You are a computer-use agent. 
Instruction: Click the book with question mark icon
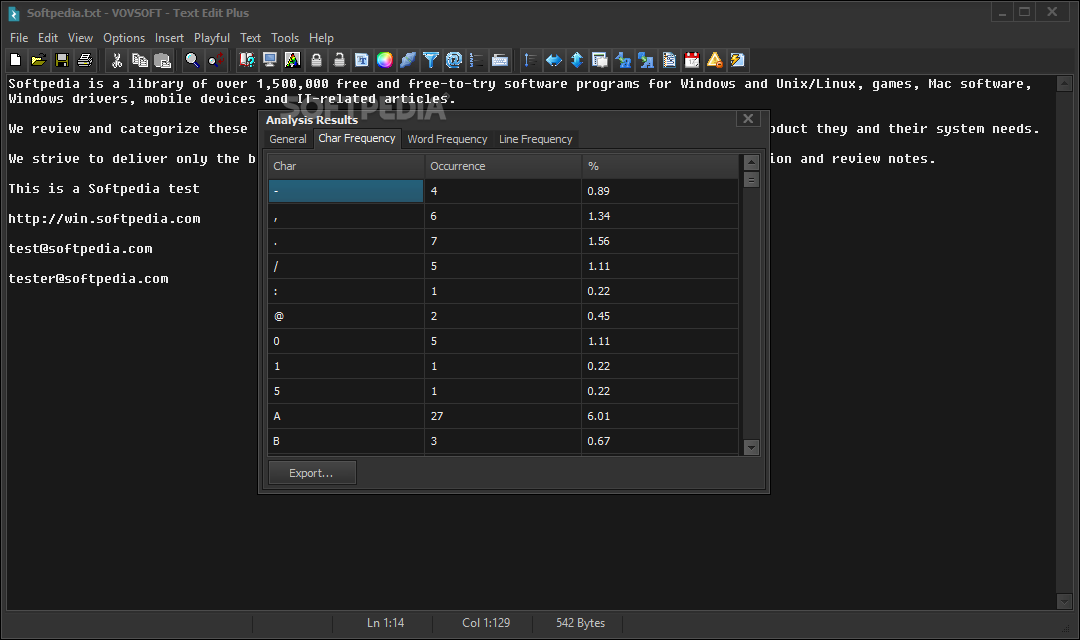coord(247,60)
